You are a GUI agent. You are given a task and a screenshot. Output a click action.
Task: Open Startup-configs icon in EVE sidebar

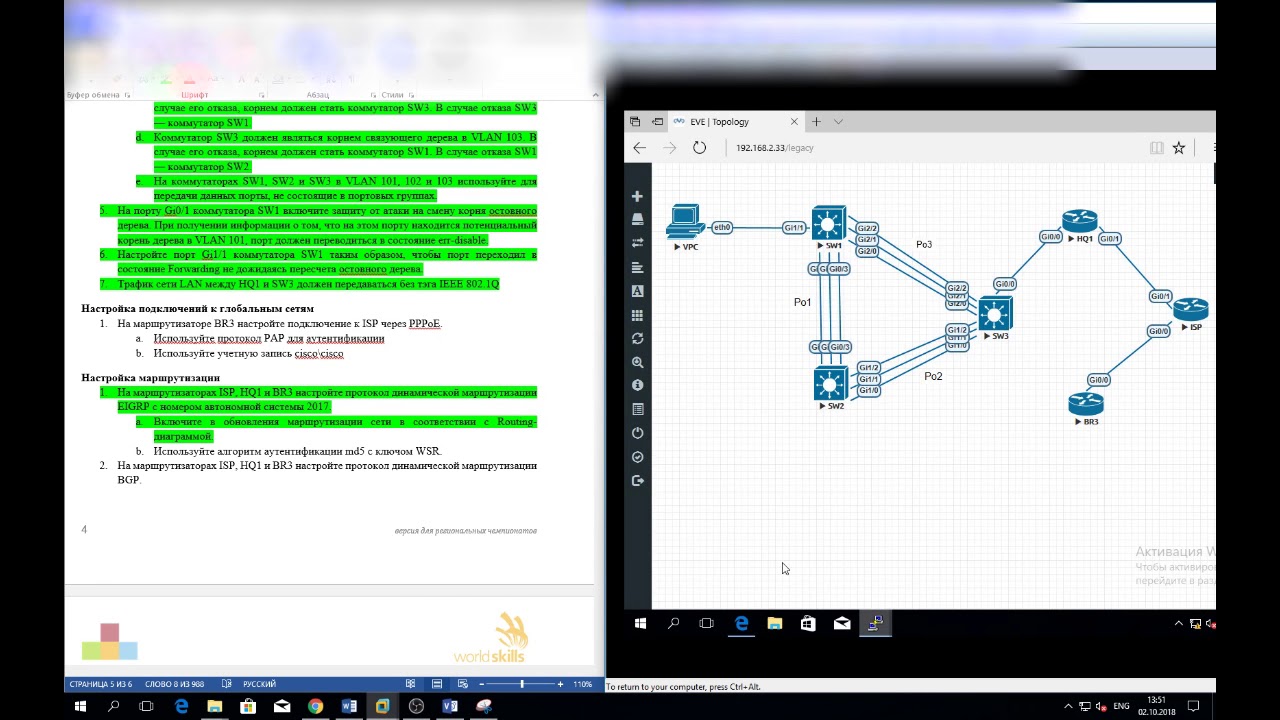click(638, 267)
